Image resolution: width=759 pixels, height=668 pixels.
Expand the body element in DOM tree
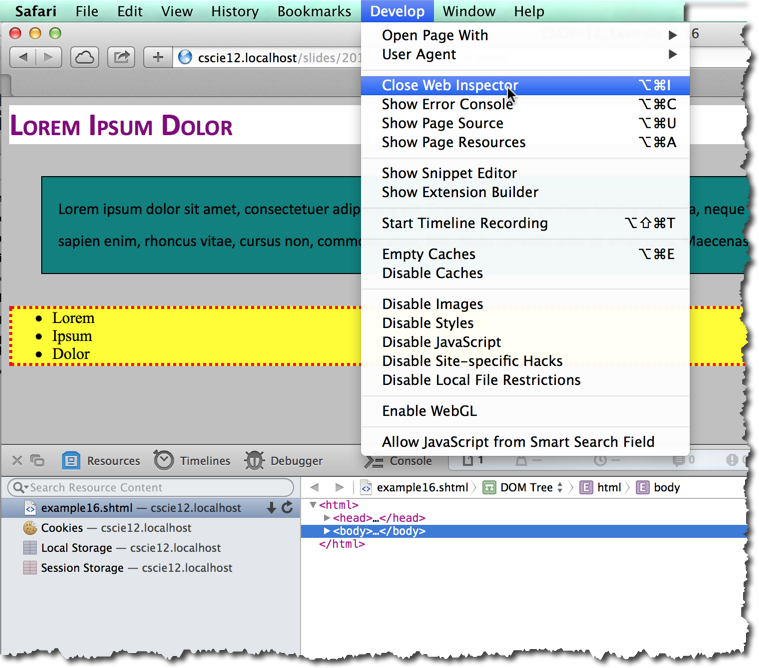tap(327, 531)
